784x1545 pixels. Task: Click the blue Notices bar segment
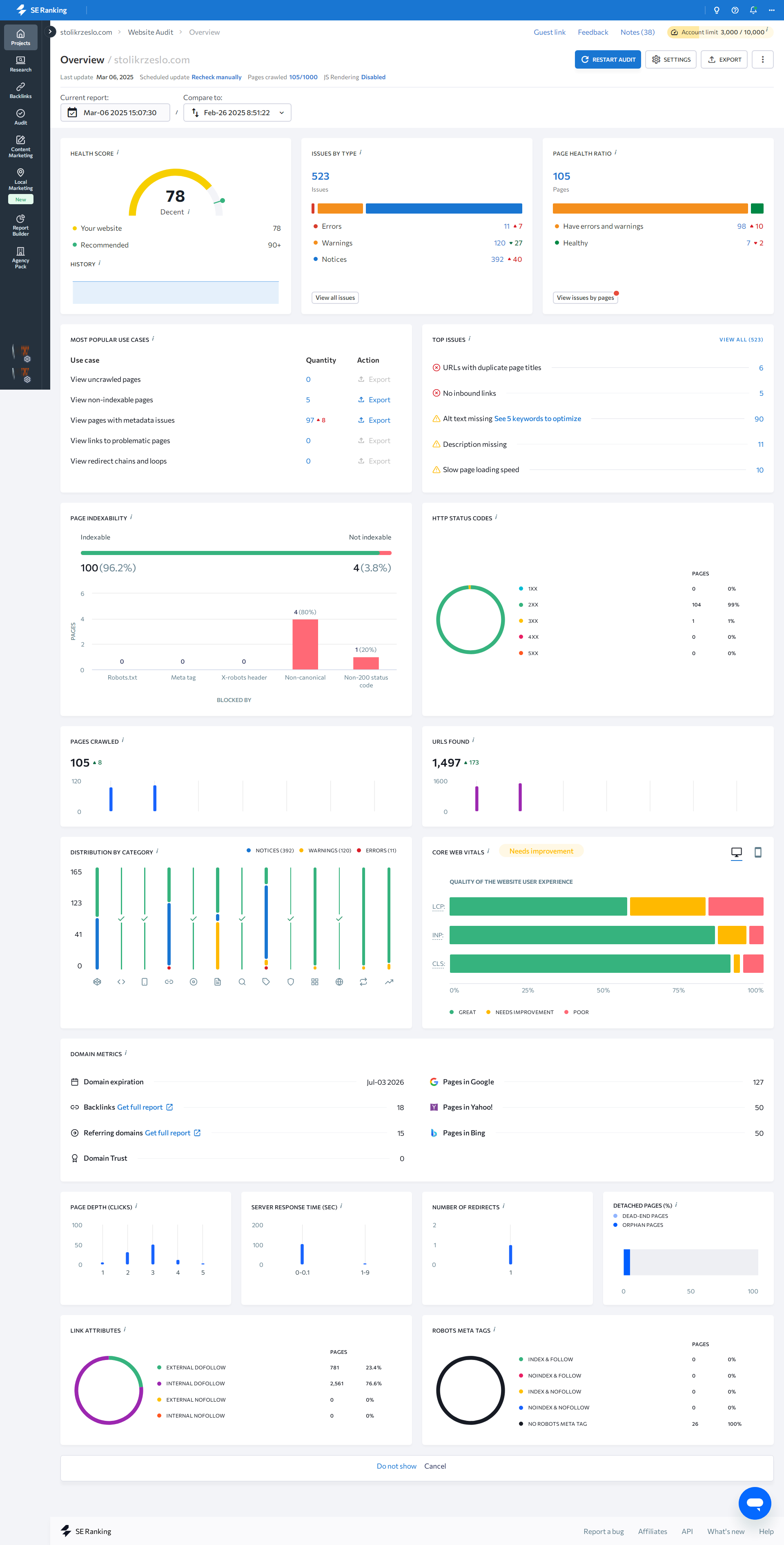(x=443, y=209)
